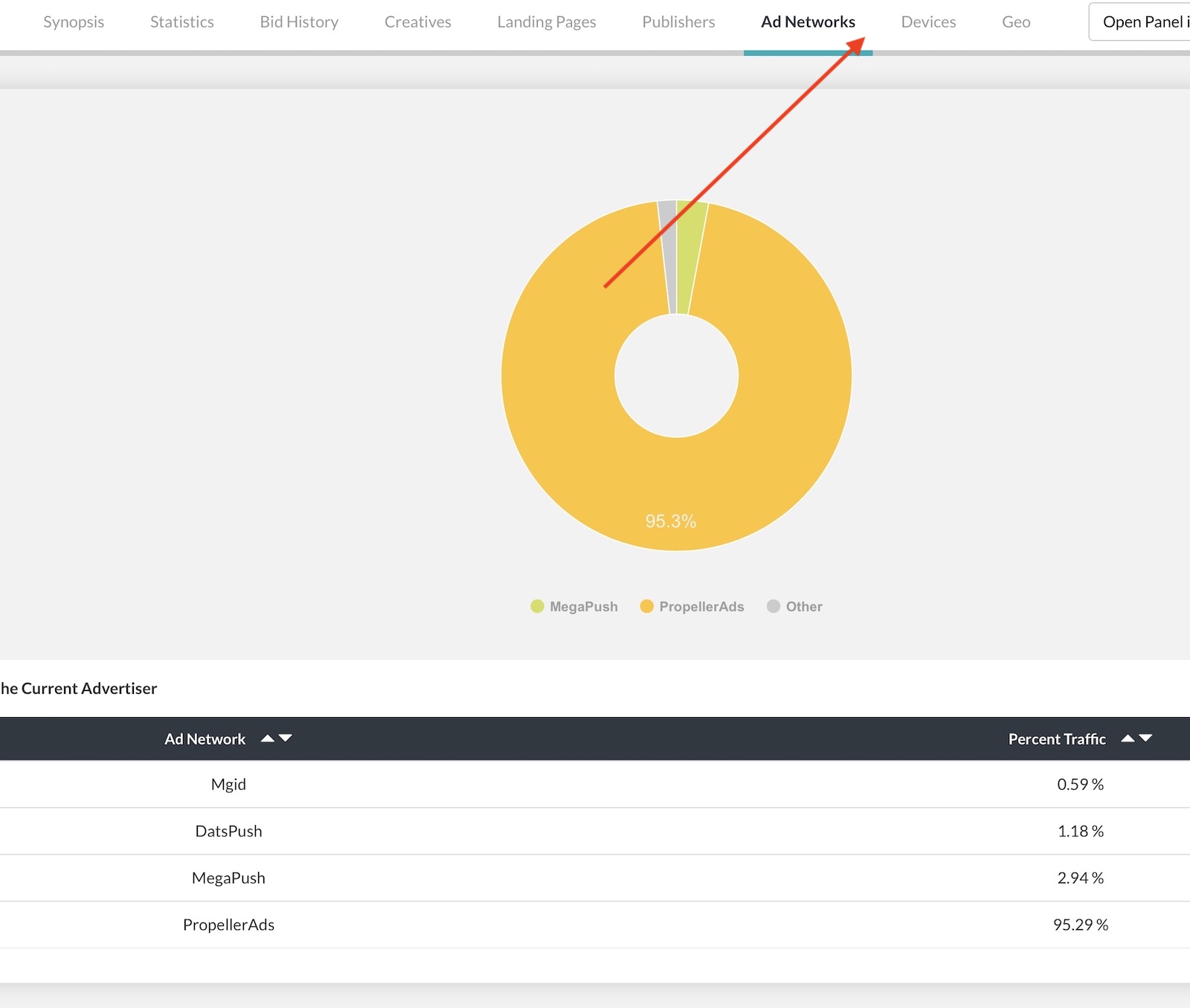Open Landing Pages tab
The height and width of the screenshot is (1008, 1190).
coord(547,22)
